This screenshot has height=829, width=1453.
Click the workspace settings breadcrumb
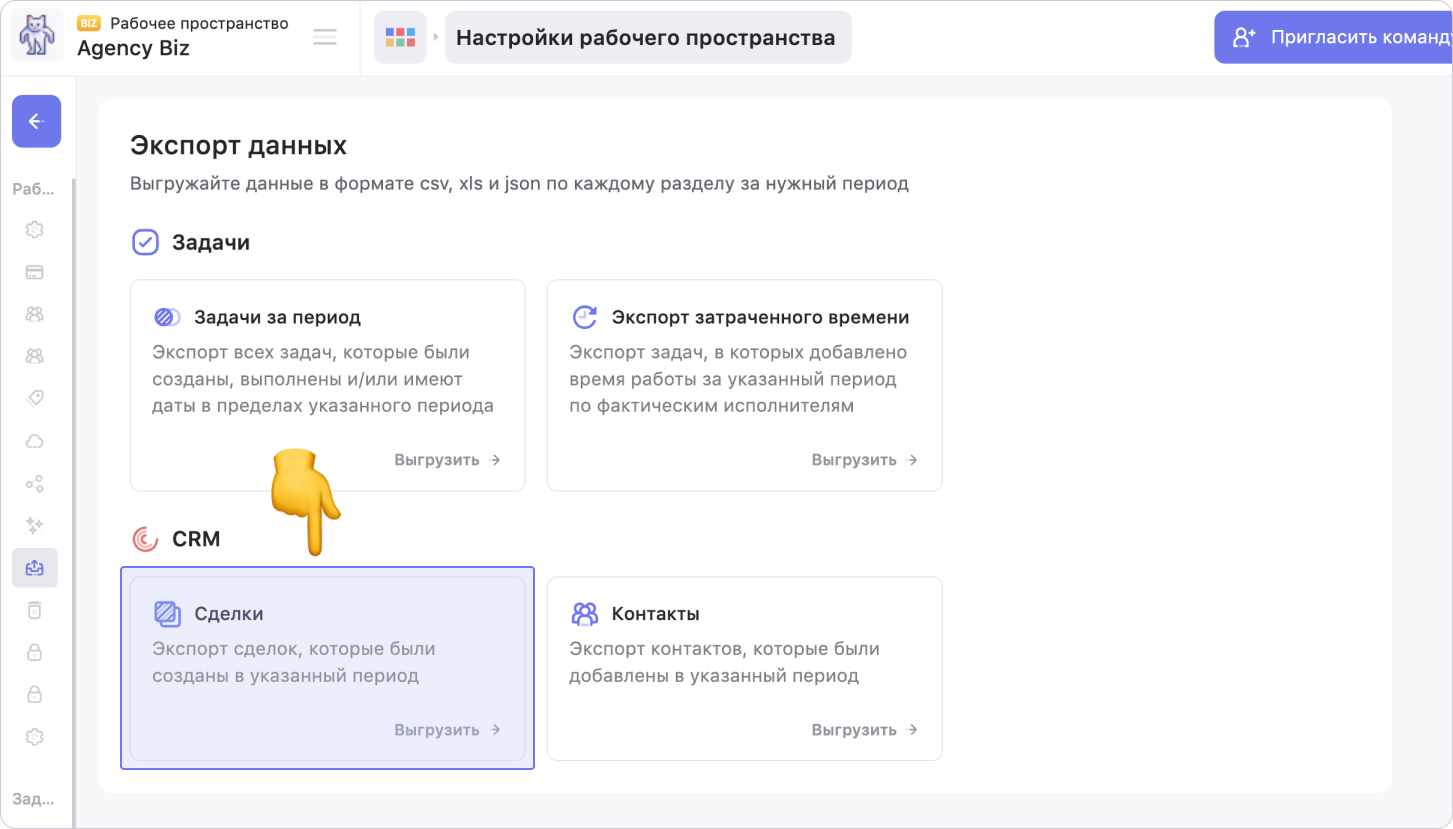647,38
